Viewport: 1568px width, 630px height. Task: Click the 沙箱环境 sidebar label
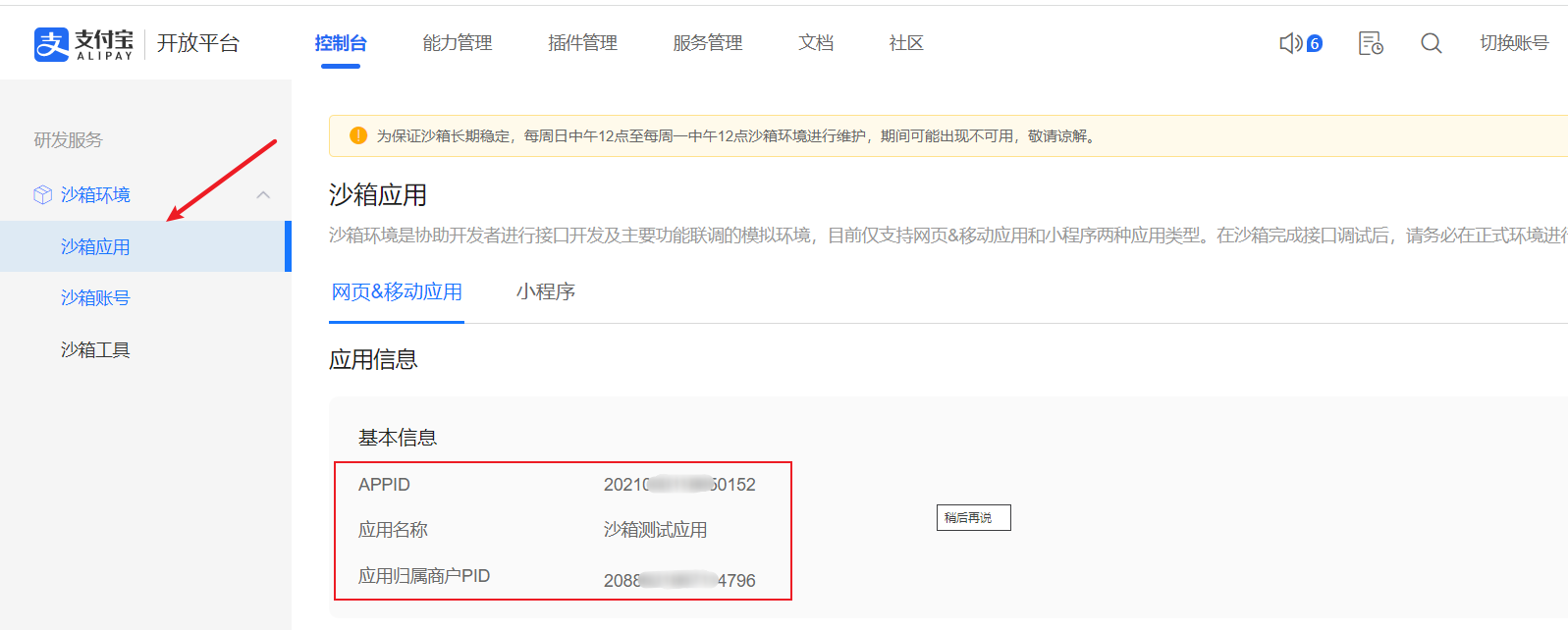pos(95,194)
